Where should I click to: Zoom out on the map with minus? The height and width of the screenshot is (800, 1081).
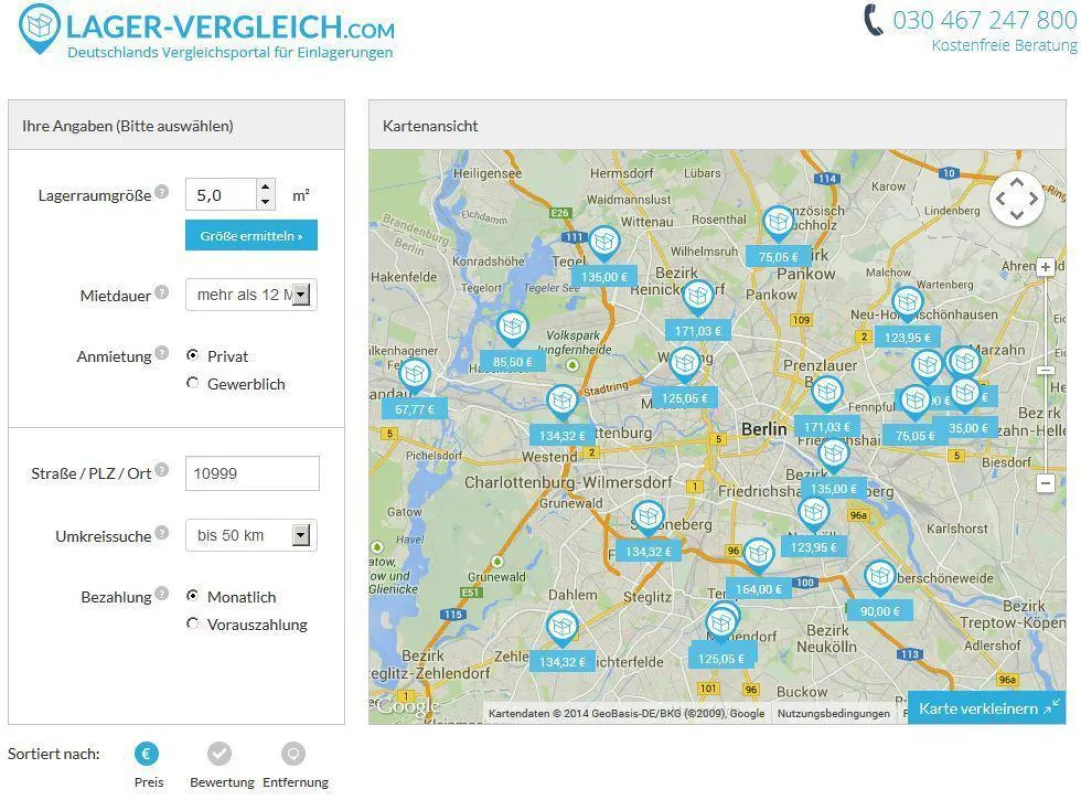1045,483
